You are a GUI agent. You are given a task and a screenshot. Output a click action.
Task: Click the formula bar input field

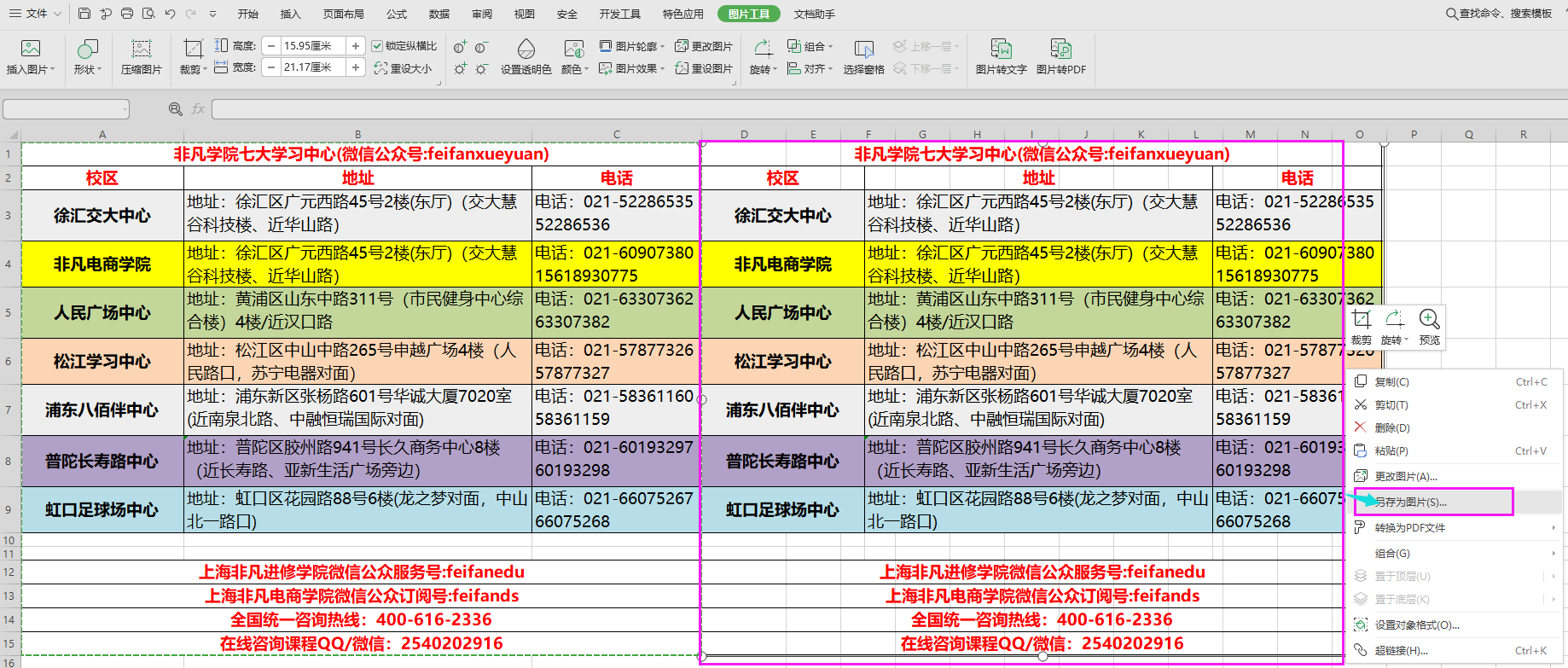889,109
